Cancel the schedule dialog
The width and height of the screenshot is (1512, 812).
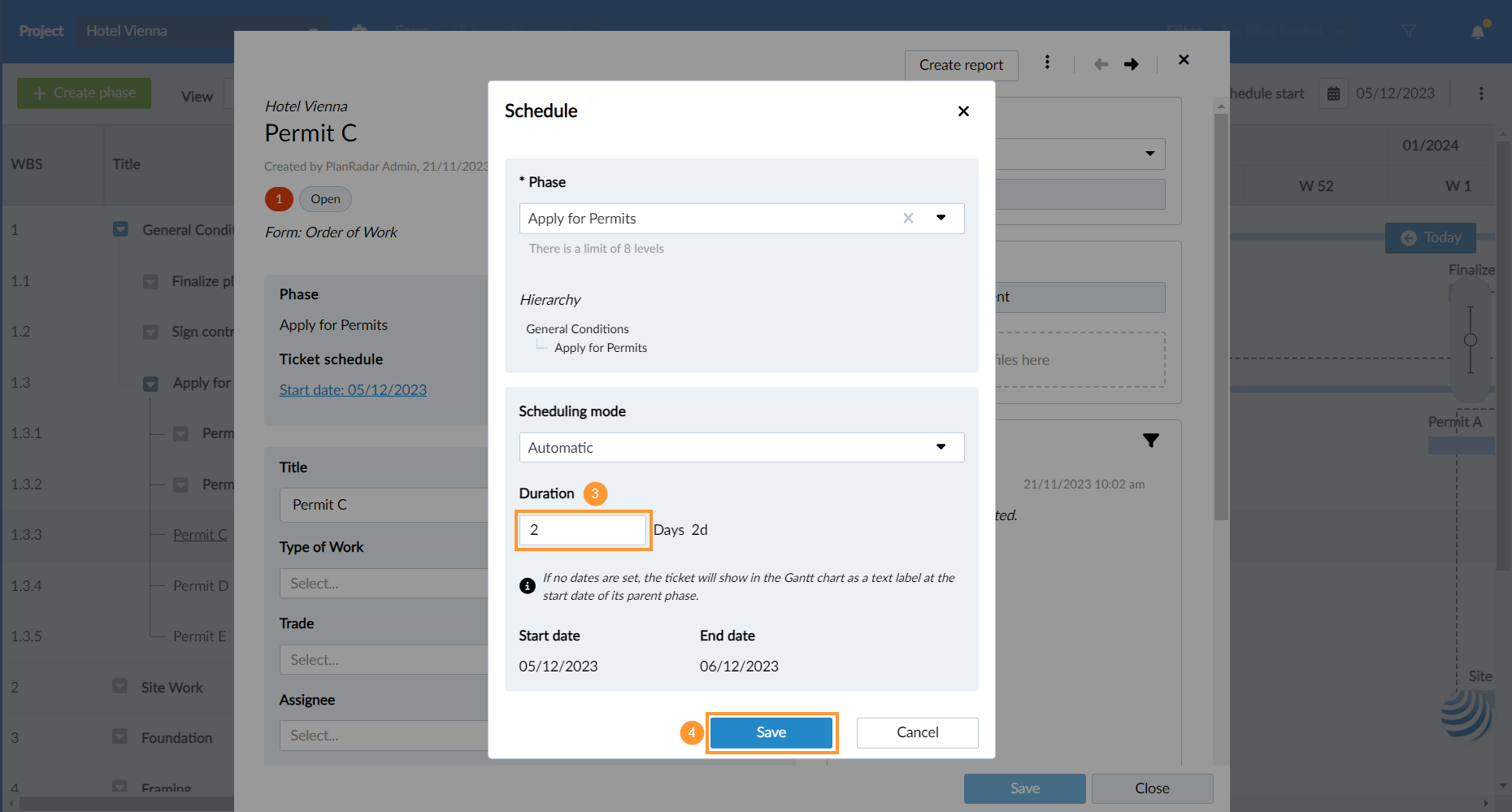pyautogui.click(x=917, y=732)
